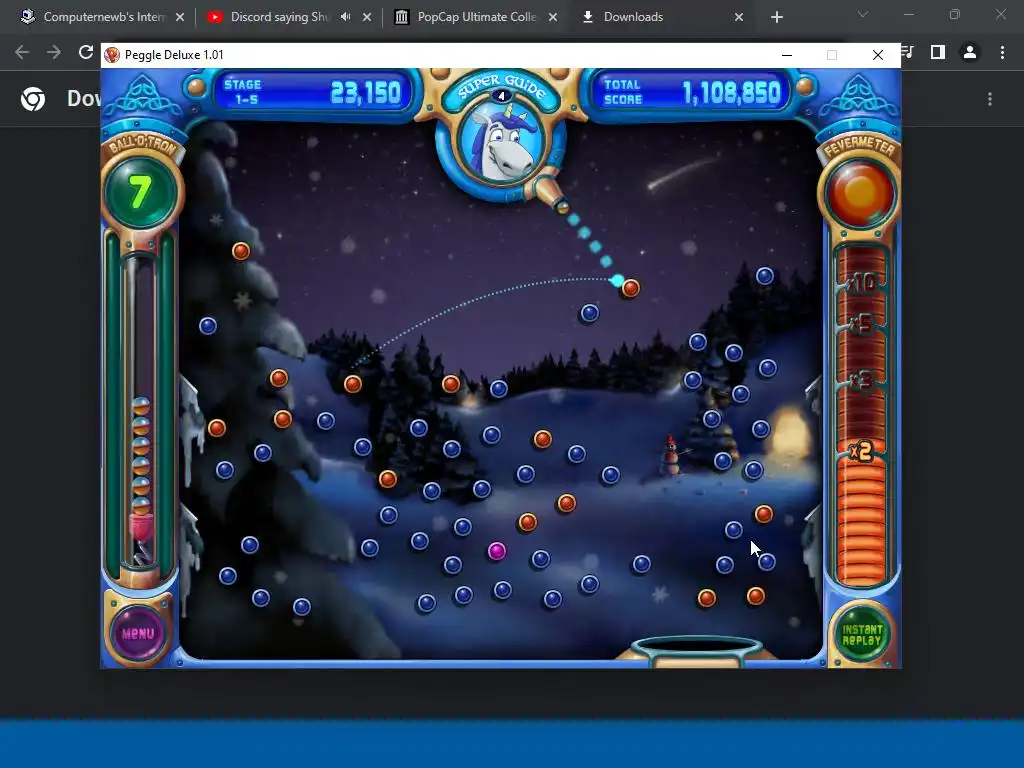Click the Fevermeter orange orb
The image size is (1024, 768).
860,193
